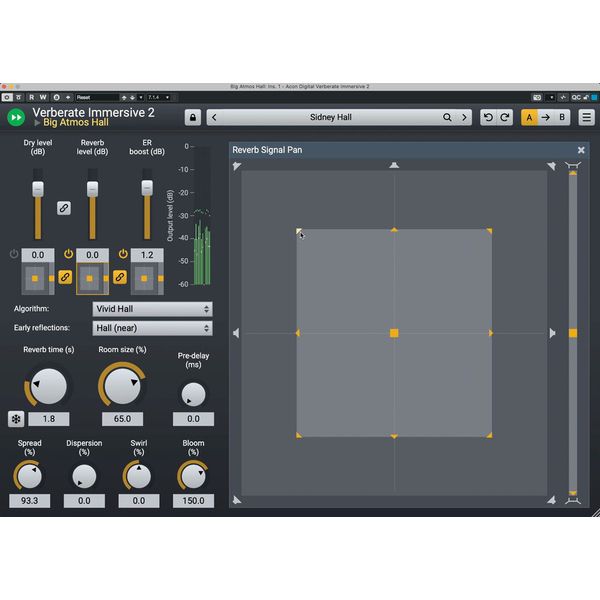Click the Bloom knob
Screen dimensions: 600x600
[193, 477]
